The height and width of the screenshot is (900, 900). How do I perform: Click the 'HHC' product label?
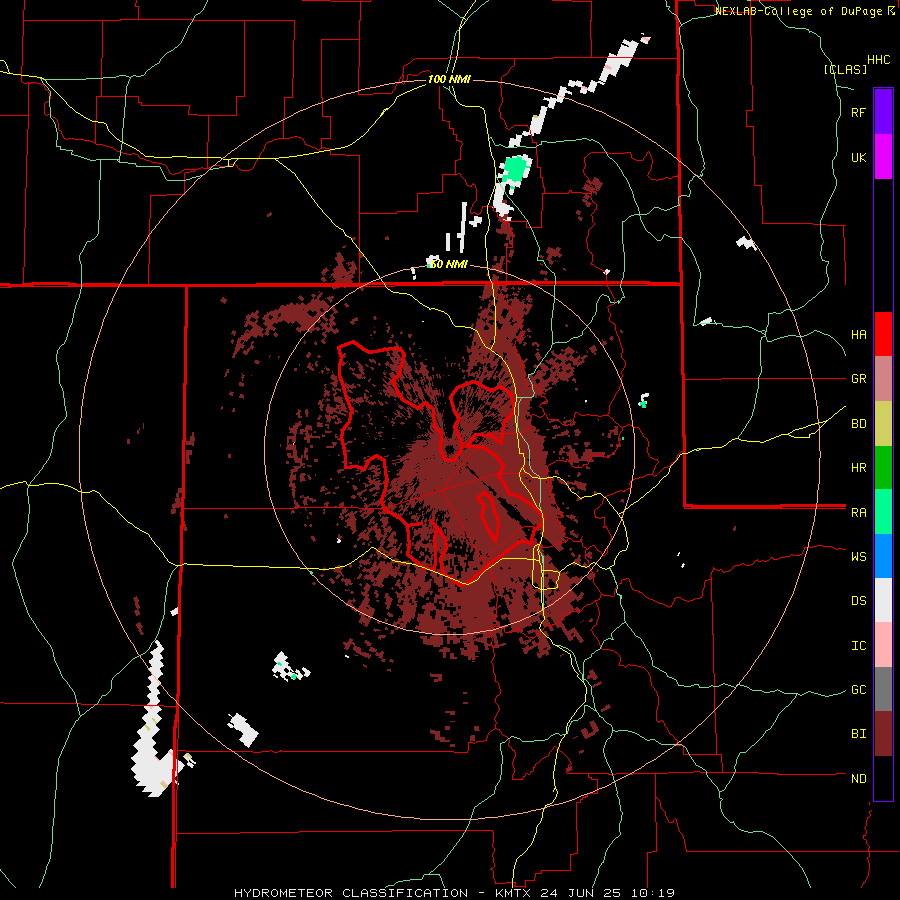(879, 60)
